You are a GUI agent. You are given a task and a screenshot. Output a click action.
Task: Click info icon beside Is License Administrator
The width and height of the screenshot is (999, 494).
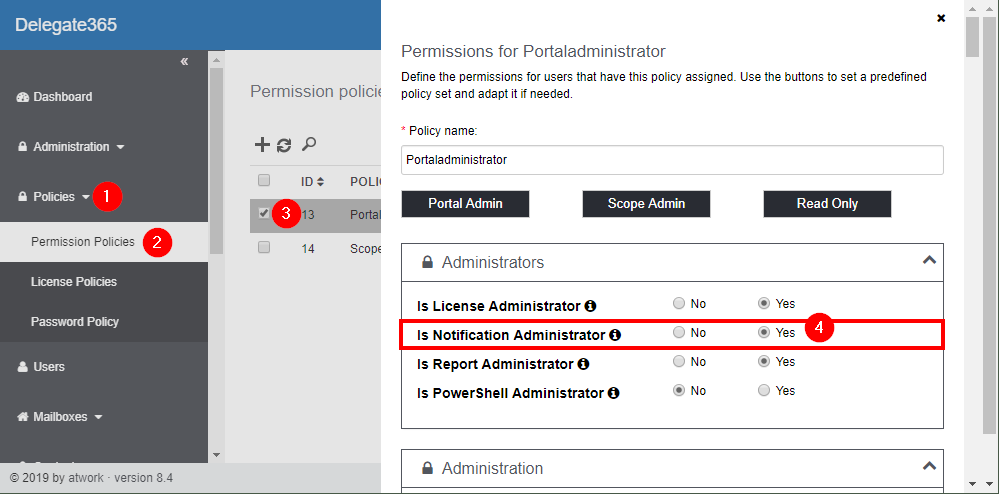click(x=590, y=305)
